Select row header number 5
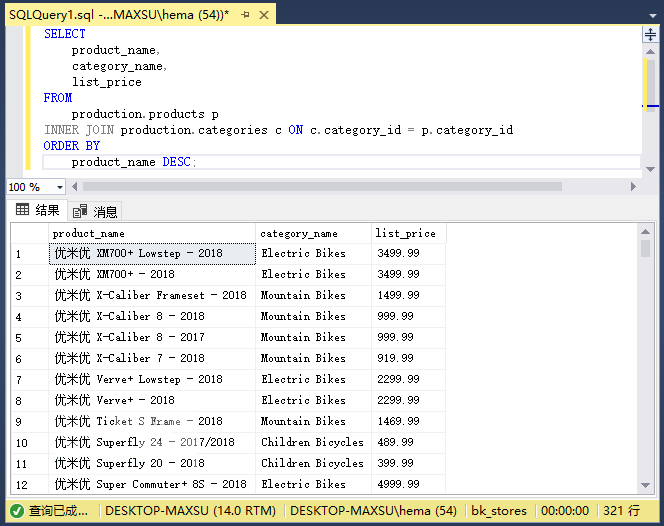This screenshot has height=526, width=664. tap(30, 338)
